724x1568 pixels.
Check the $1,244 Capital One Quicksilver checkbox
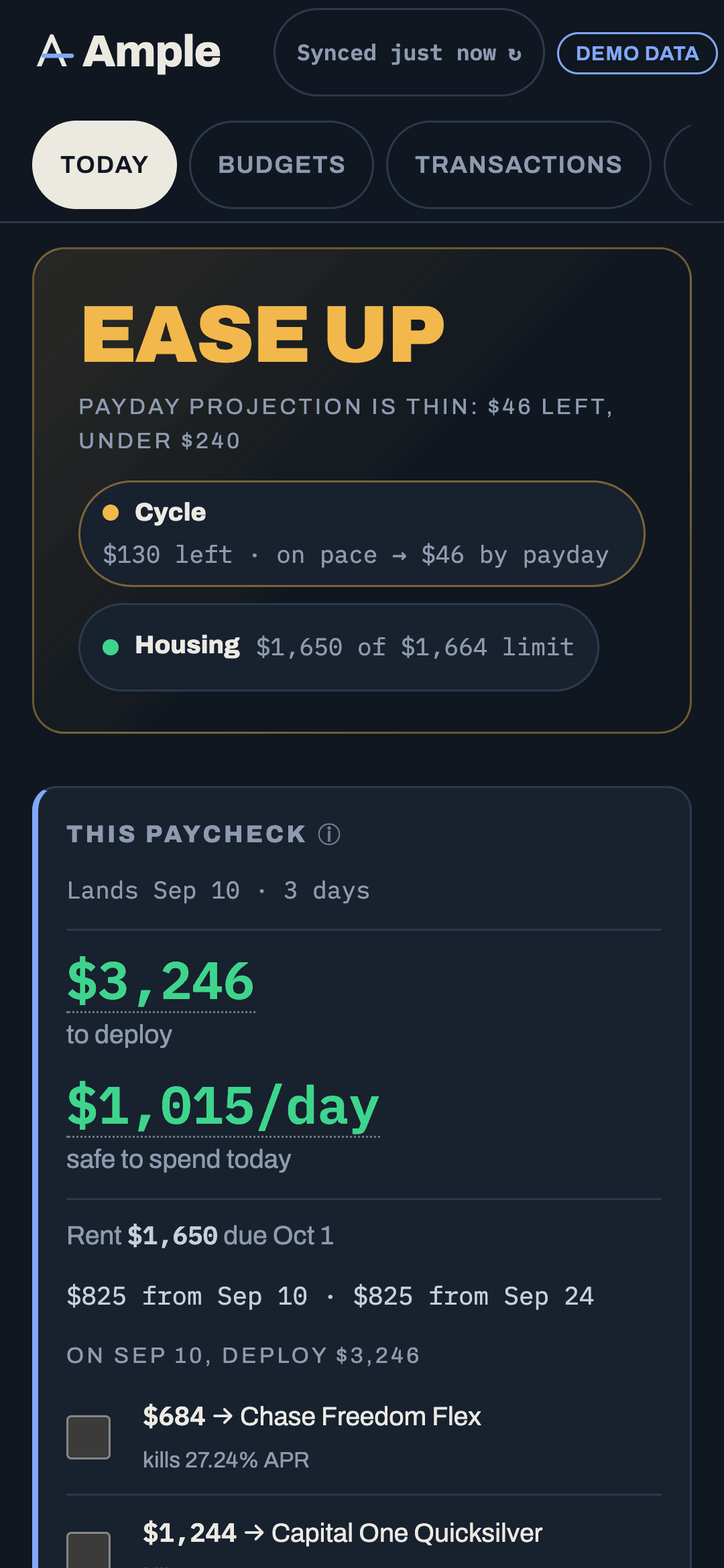pyautogui.click(x=88, y=1550)
